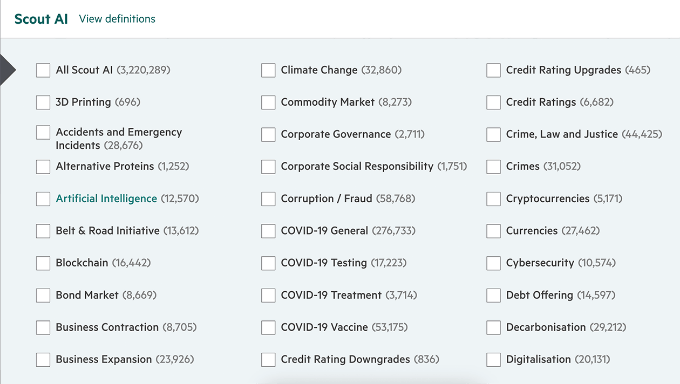680x384 pixels.
Task: Tick the Credit Rating Upgrades checkbox
Action: click(x=494, y=70)
